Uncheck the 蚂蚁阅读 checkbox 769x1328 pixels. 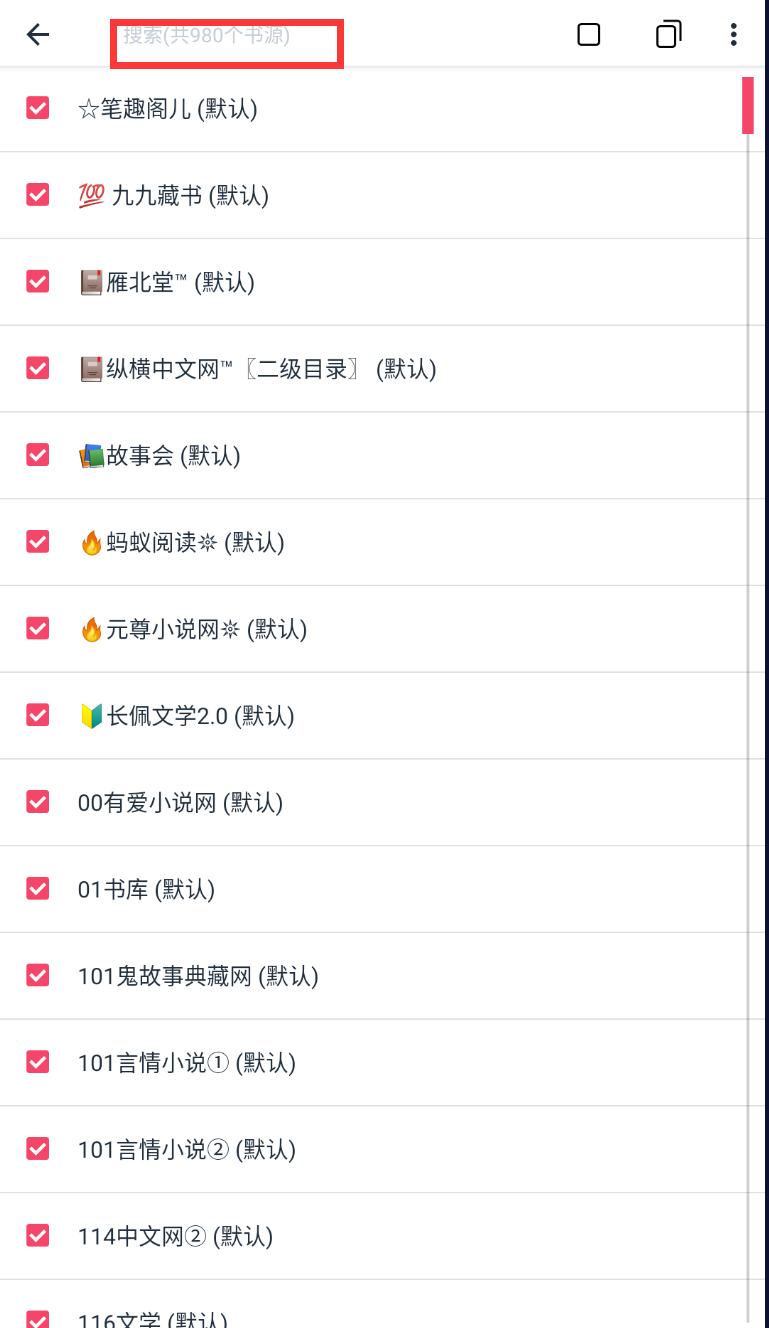[38, 542]
